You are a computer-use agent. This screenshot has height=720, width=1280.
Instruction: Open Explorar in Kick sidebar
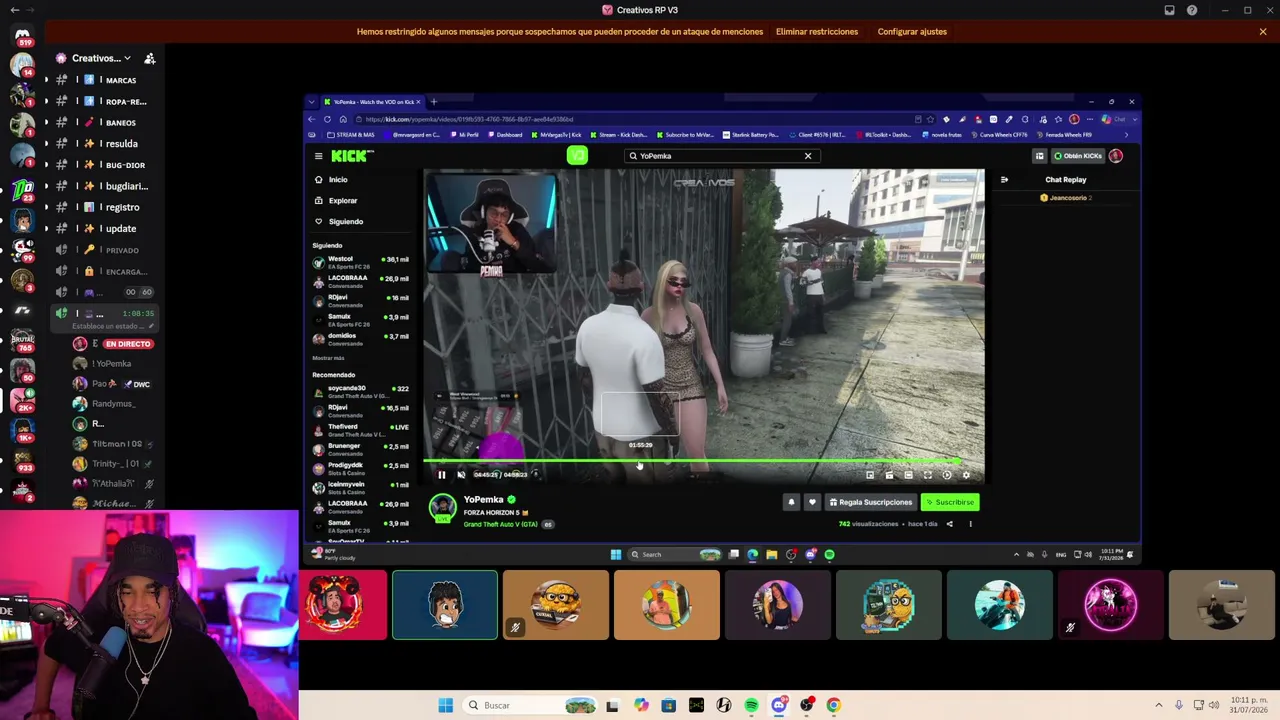coord(342,201)
